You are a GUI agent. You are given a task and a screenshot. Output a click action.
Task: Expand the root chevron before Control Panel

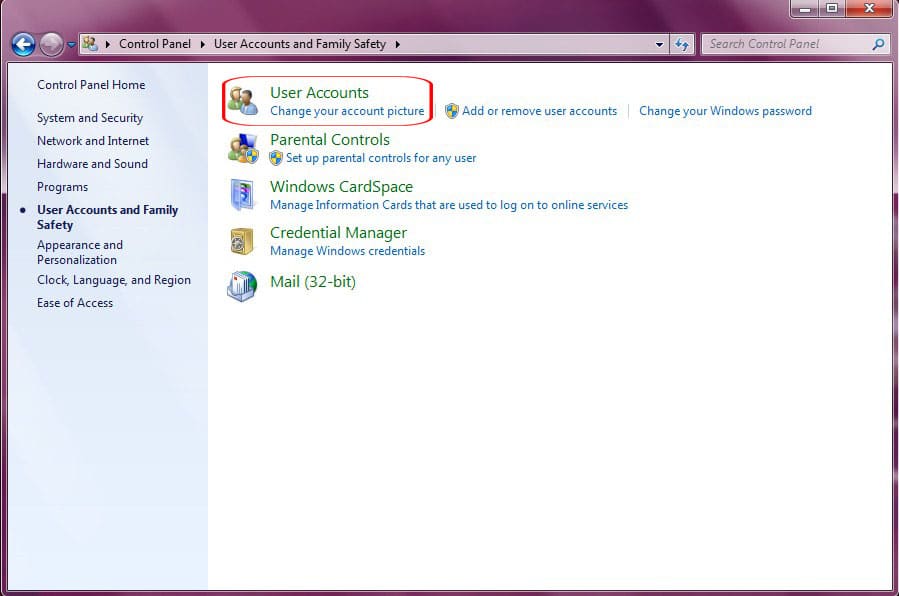coord(108,44)
